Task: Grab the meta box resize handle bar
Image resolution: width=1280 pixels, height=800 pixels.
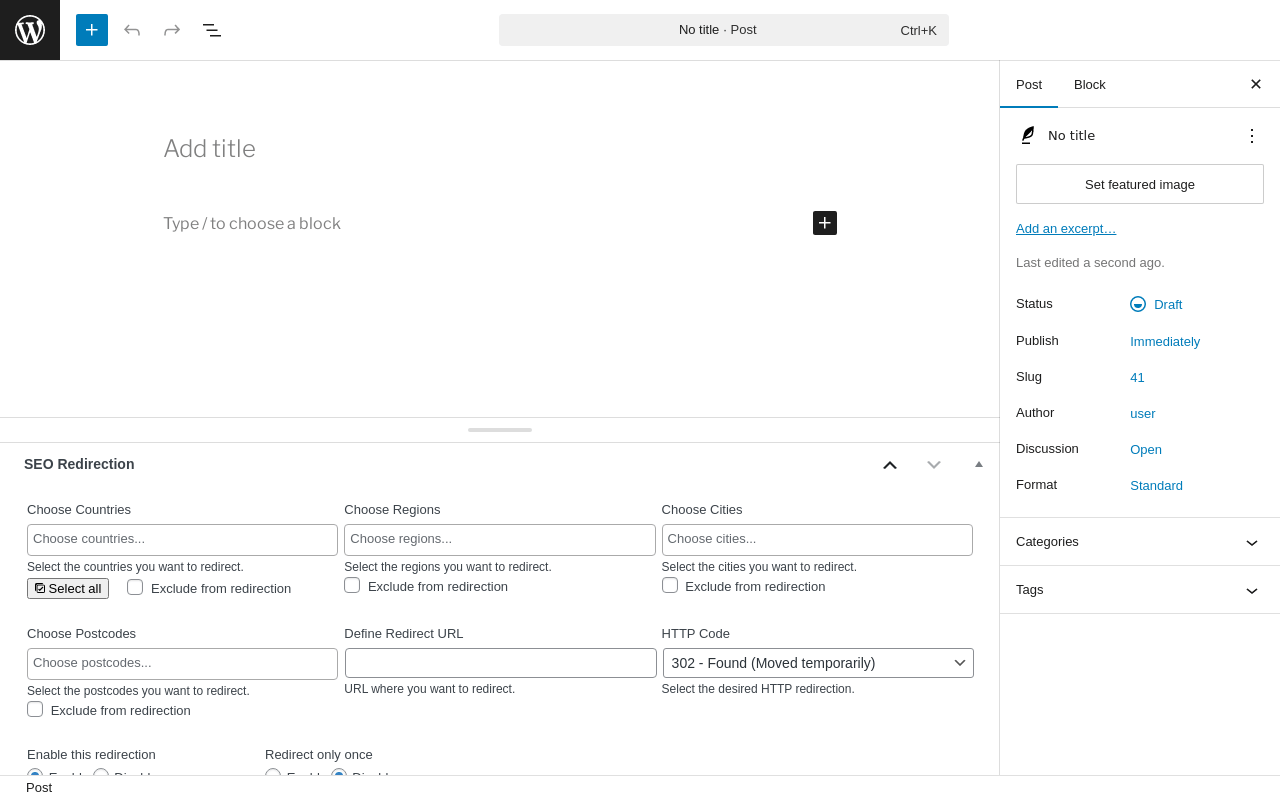Action: coord(500,430)
